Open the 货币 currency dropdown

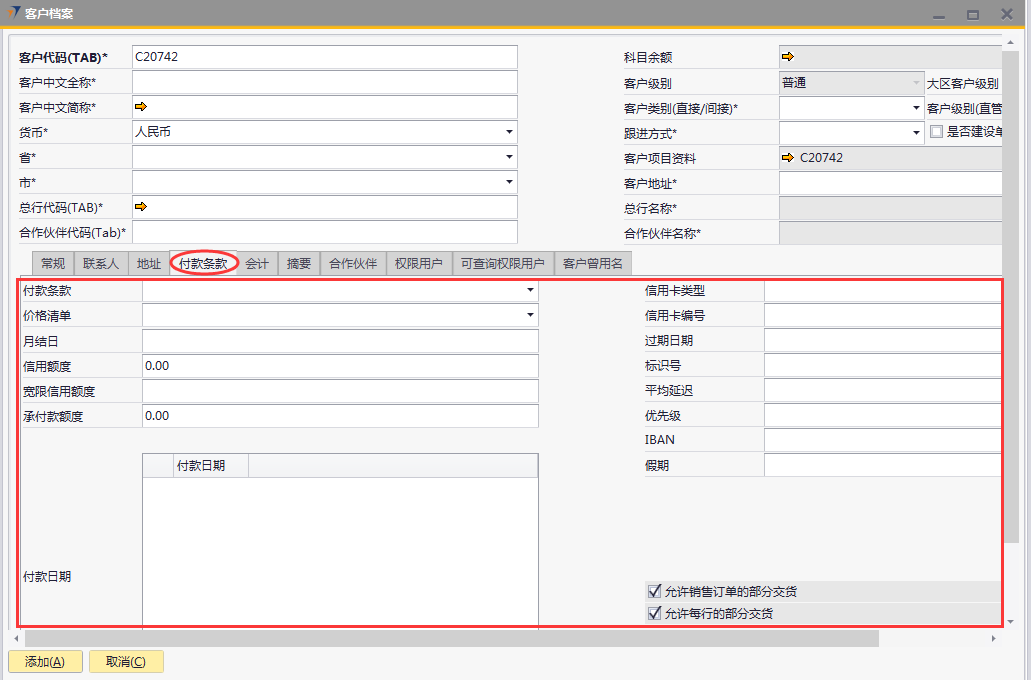(509, 132)
